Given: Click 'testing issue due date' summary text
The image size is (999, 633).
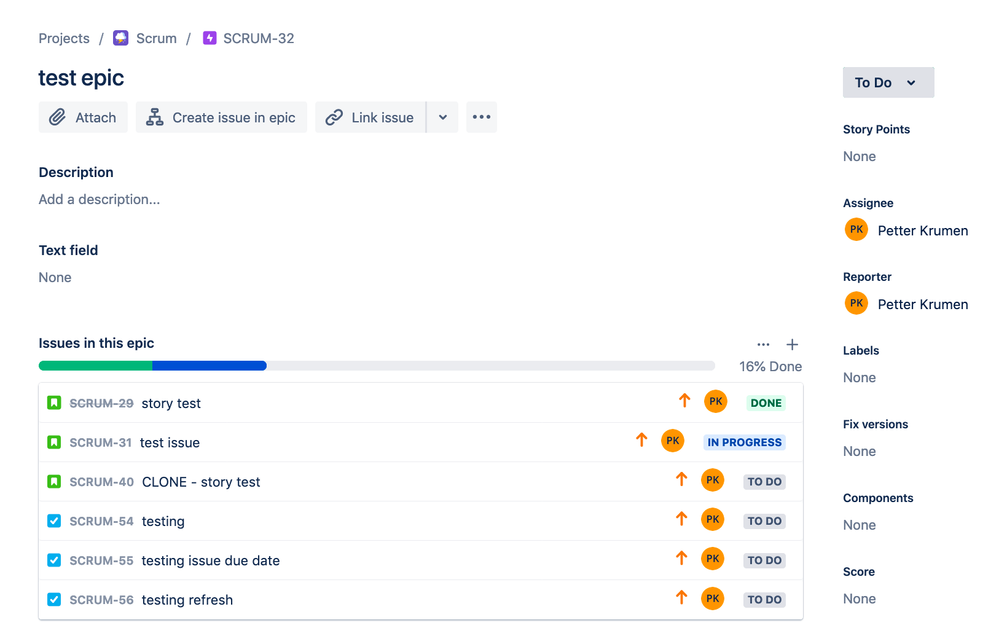Looking at the screenshot, I should click(210, 561).
